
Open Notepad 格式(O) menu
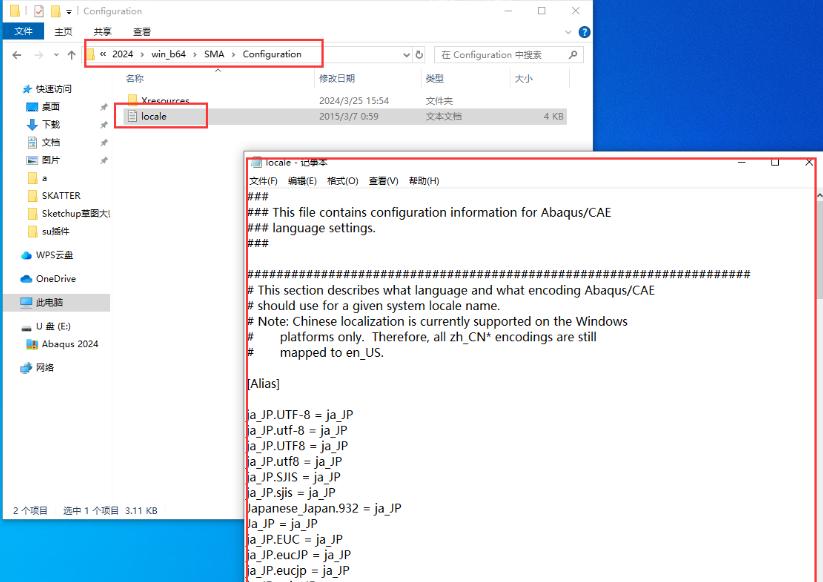[342, 181]
